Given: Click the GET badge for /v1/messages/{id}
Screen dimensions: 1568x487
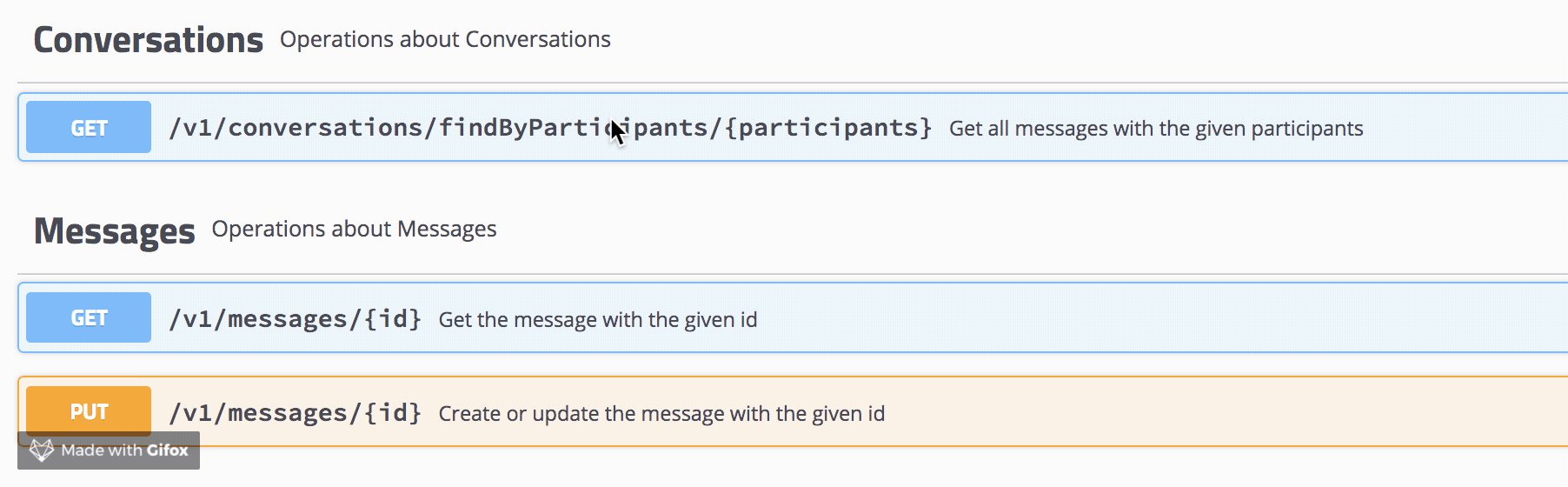Looking at the screenshot, I should coord(89,317).
